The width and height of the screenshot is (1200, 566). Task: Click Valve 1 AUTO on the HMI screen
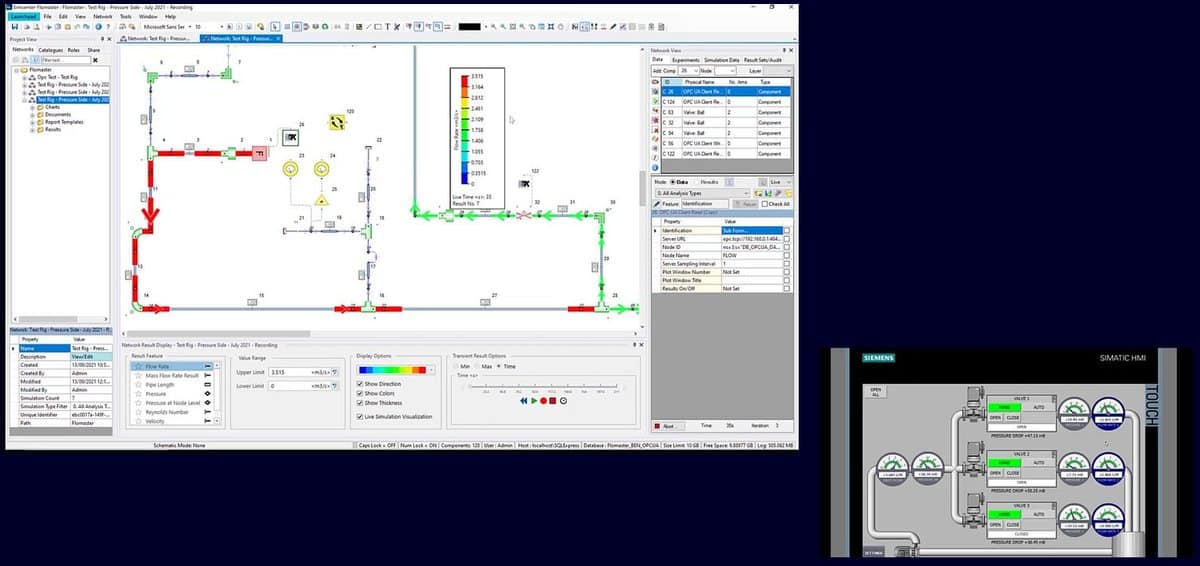[1037, 408]
